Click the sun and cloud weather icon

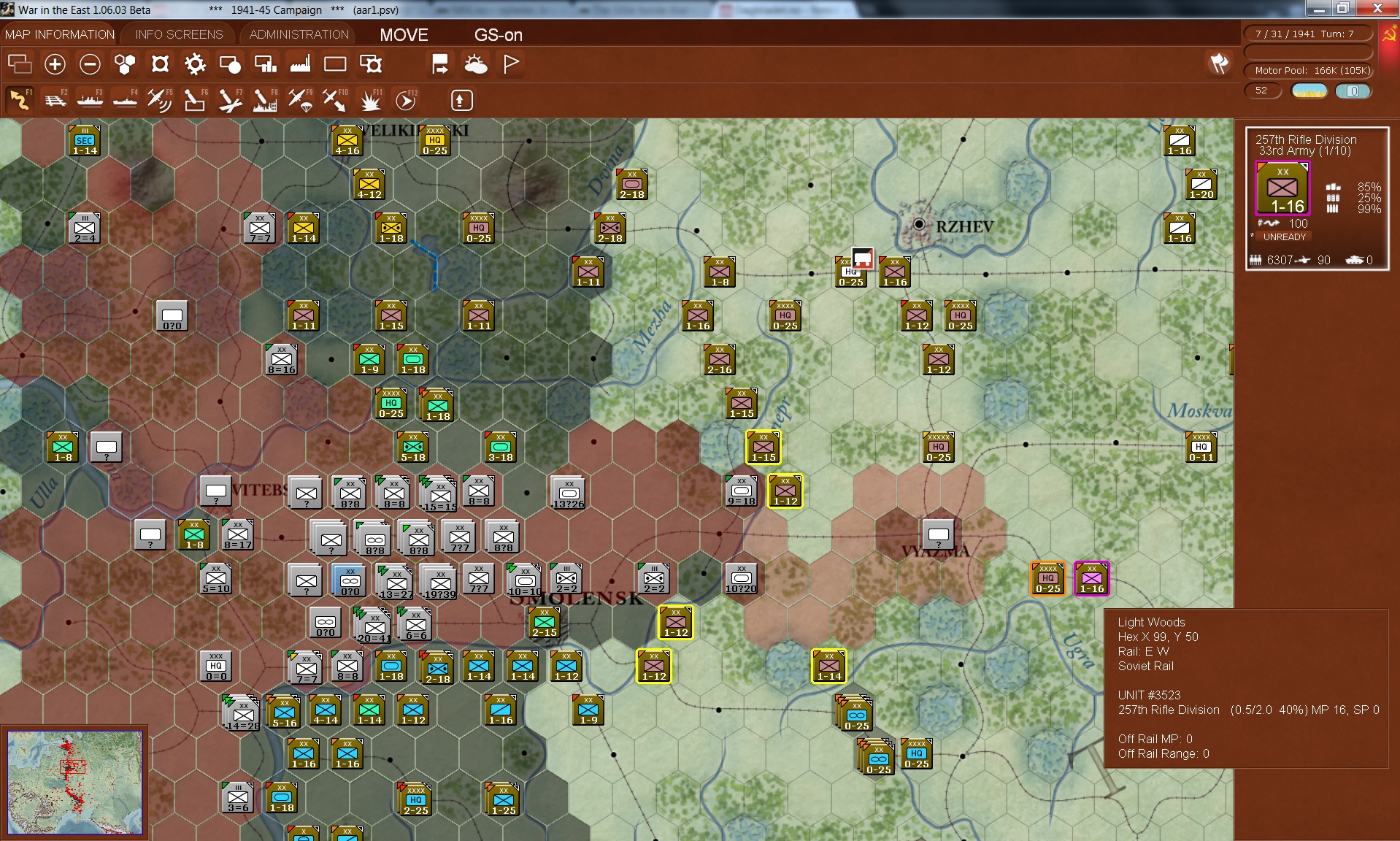(476, 64)
